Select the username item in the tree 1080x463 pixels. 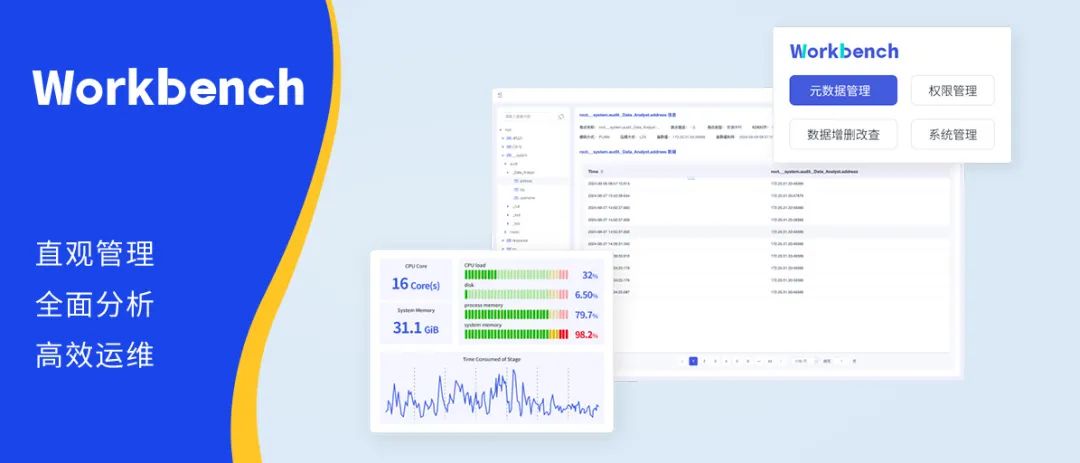[524, 198]
